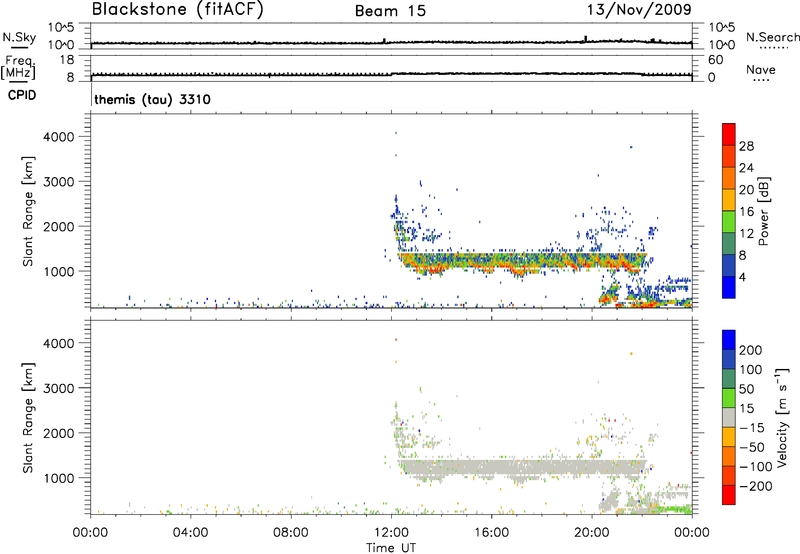Click the '-100' tick on Velocity colorbar
Screen dimensions: 800x554
point(755,467)
